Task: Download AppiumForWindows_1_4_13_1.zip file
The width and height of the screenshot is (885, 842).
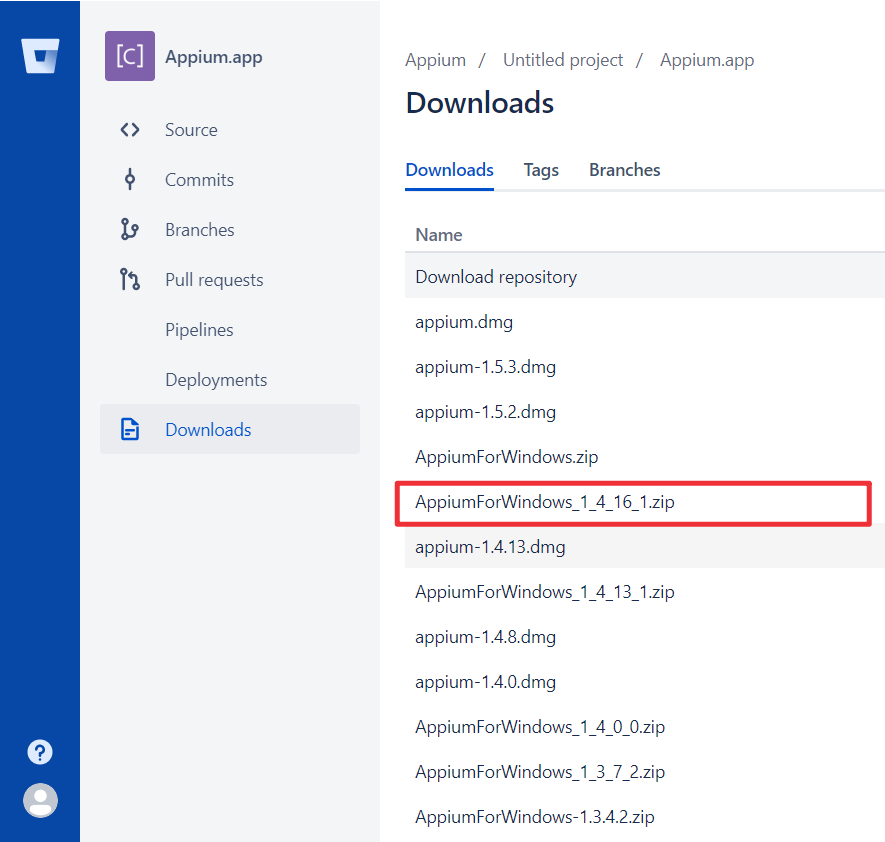Action: click(545, 592)
